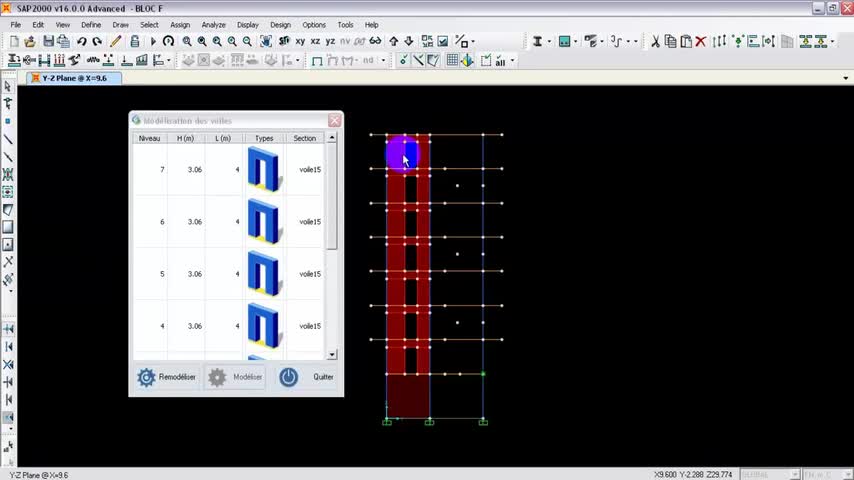Viewport: 854px width, 480px height.
Task: Expand the dropdown beside the percent named-view icon
Action: click(473, 41)
